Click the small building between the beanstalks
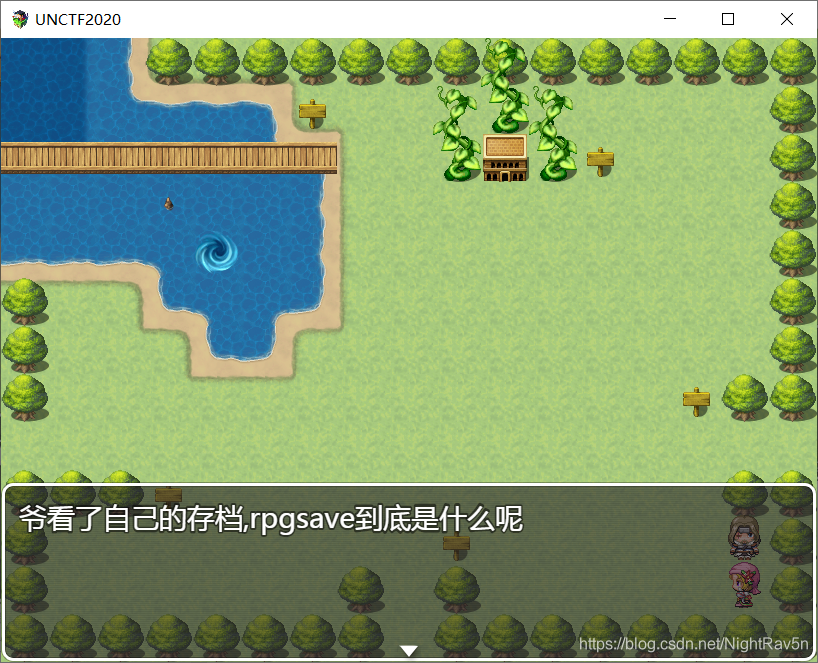Image resolution: width=818 pixels, height=663 pixels. (505, 158)
